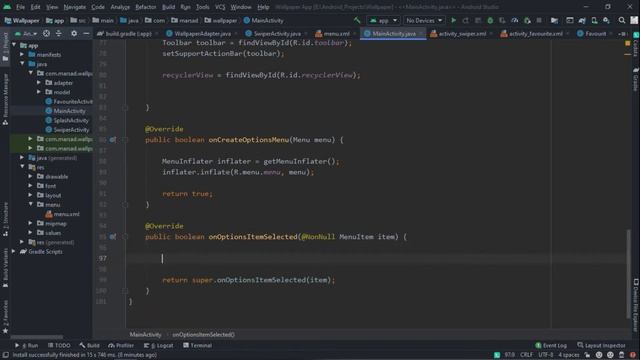Open the TODO tool window

click(59, 345)
